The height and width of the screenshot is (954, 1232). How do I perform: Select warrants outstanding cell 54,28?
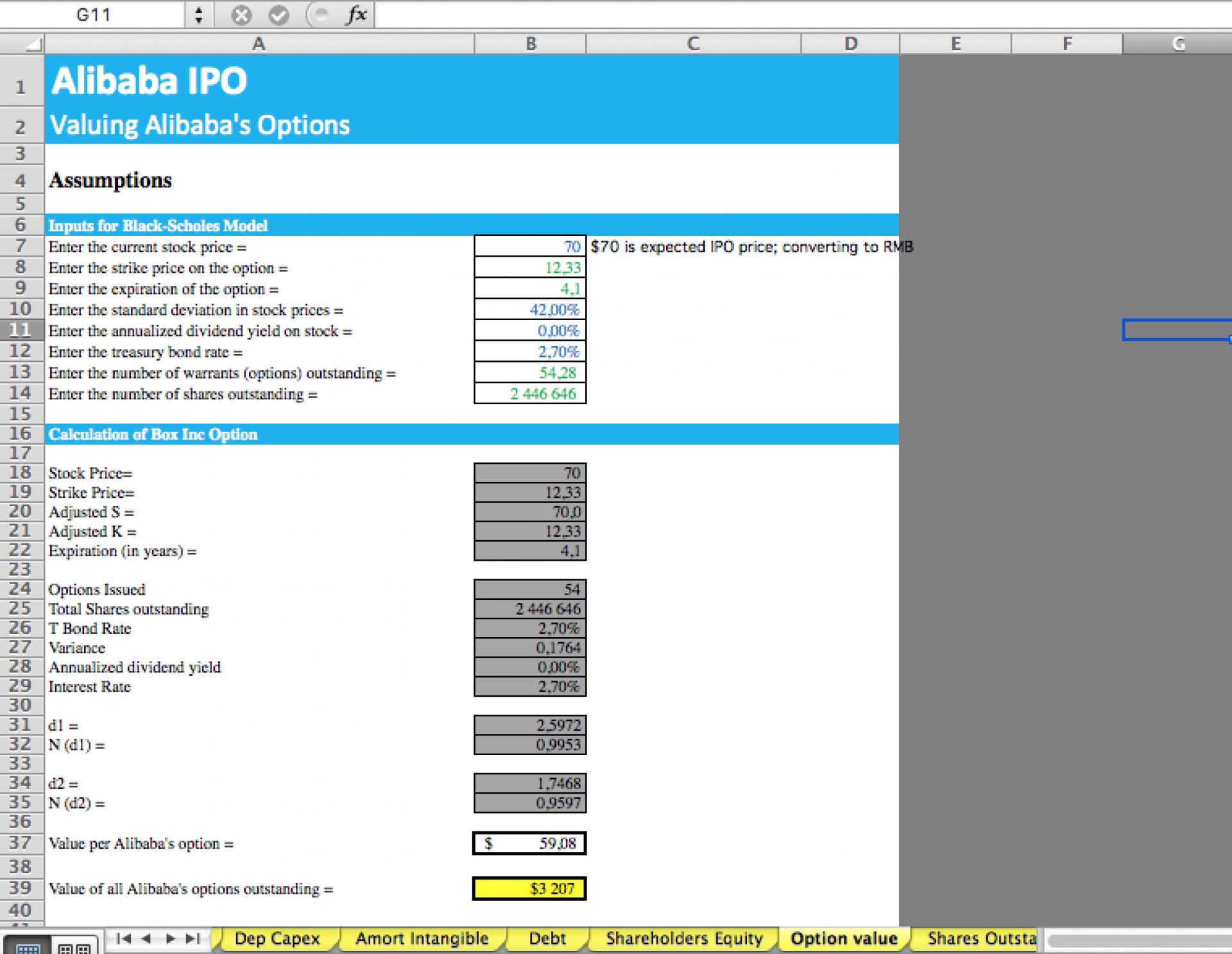click(530, 373)
